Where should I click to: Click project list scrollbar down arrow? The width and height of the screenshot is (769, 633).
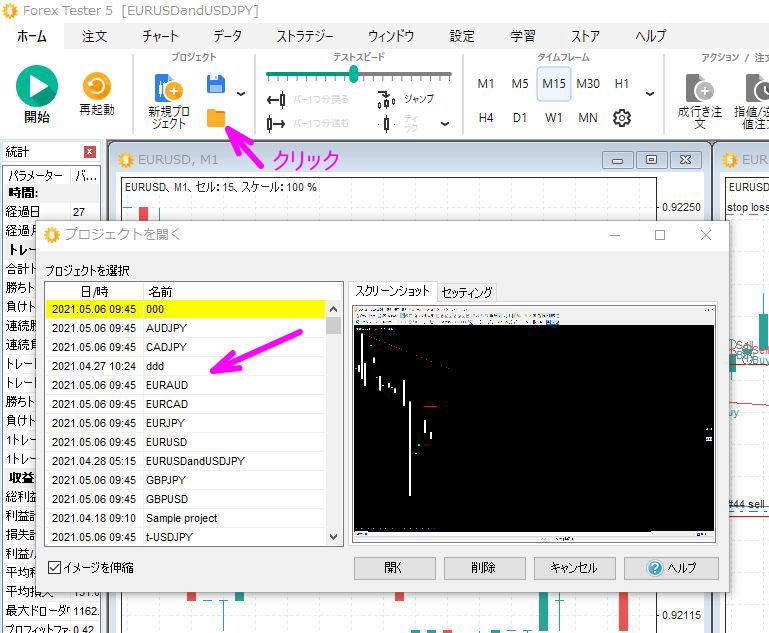(x=333, y=537)
